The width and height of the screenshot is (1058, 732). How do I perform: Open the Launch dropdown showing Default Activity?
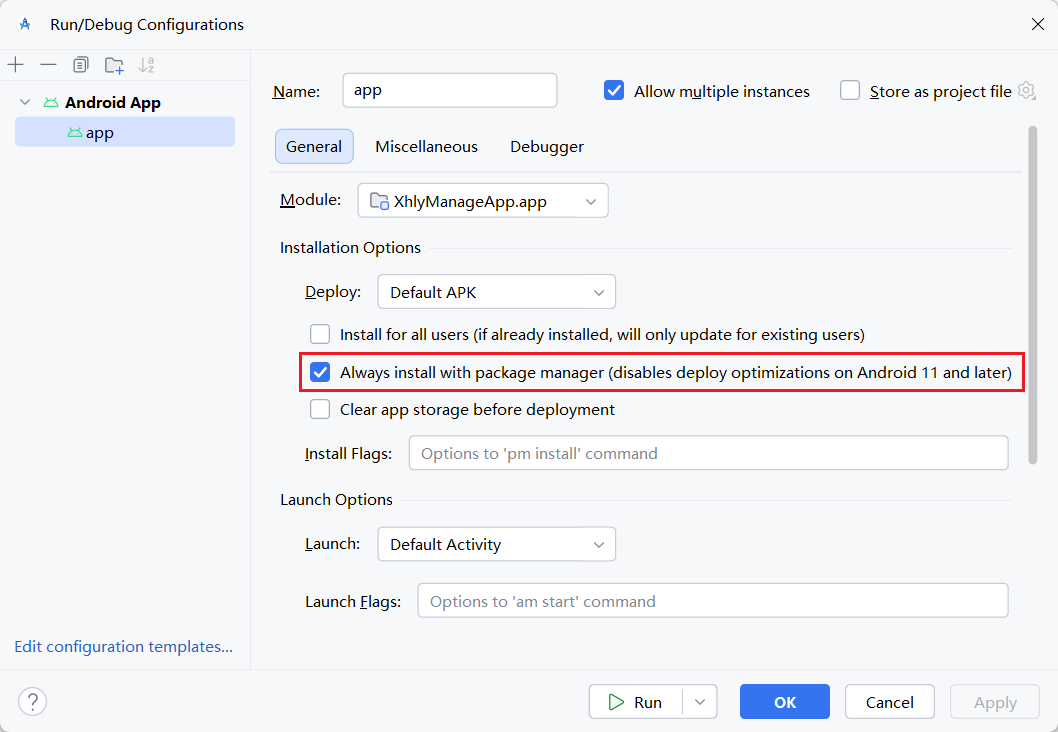click(x=496, y=544)
